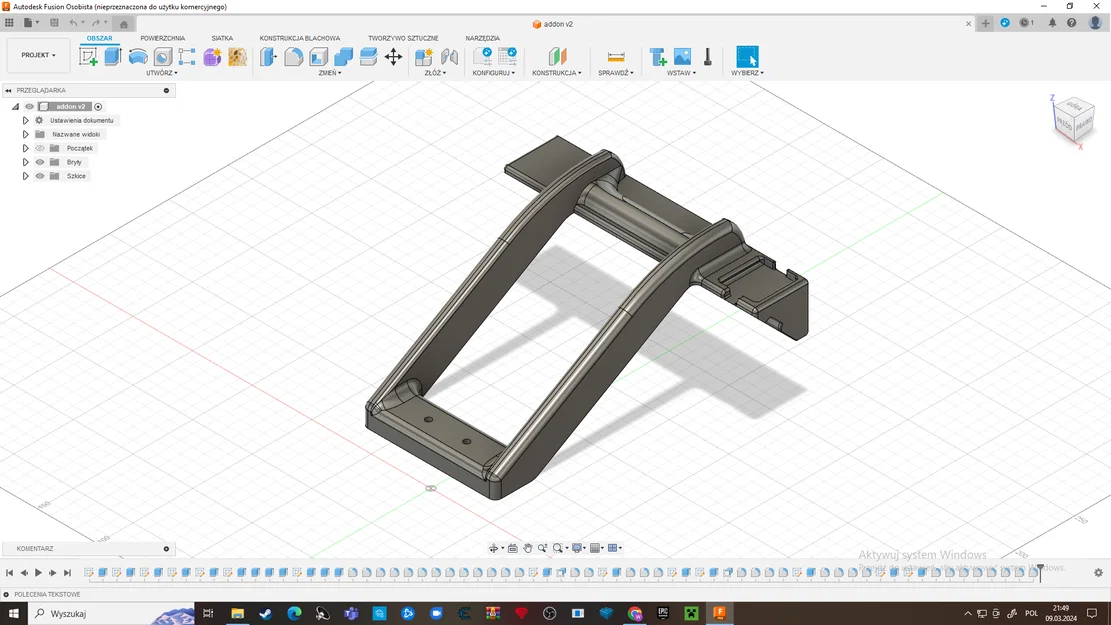1111x625 pixels.
Task: Select the Rectangular Pattern tool
Action: click(x=187, y=57)
